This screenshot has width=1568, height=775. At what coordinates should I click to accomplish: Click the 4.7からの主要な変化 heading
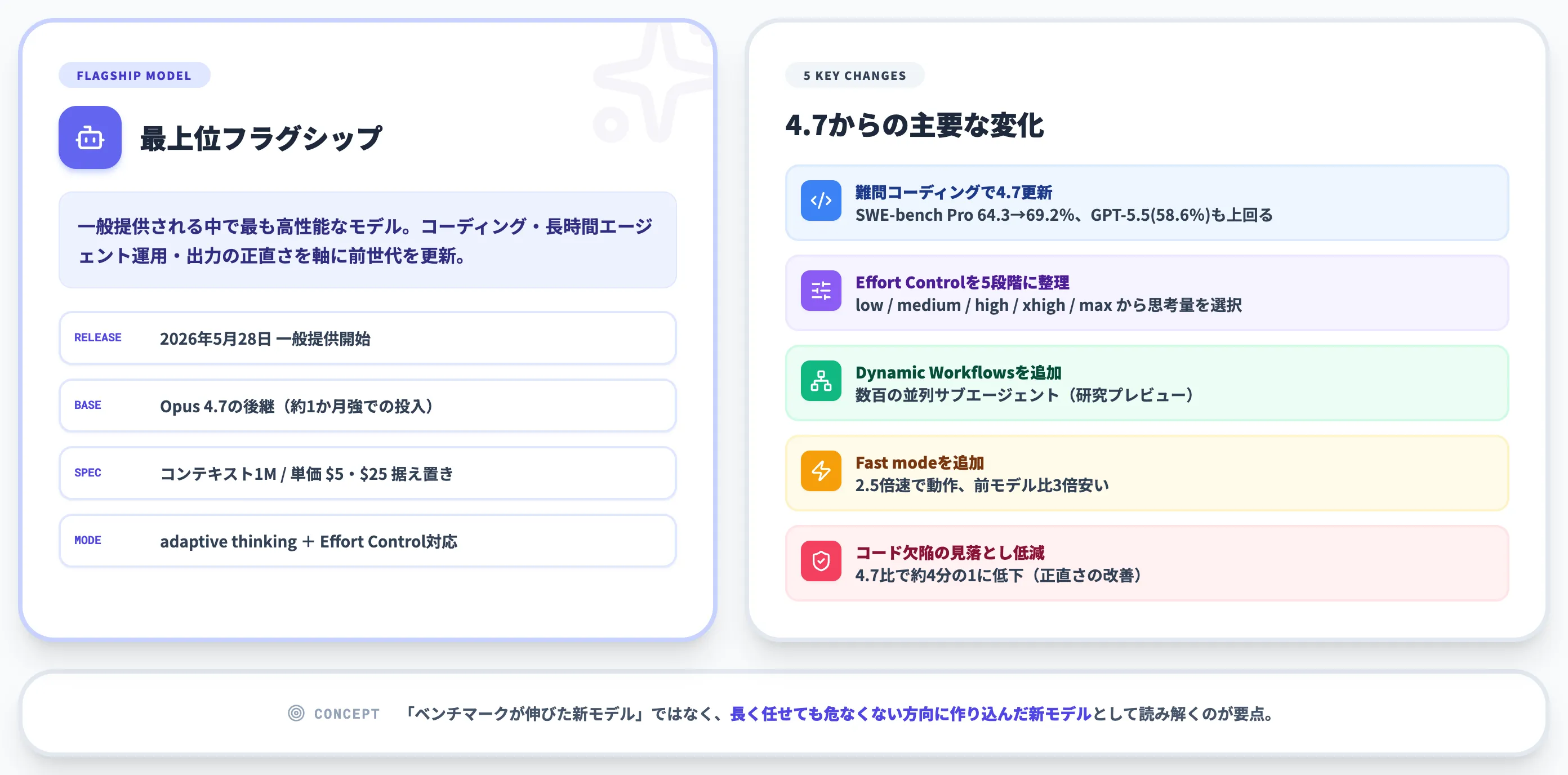914,126
